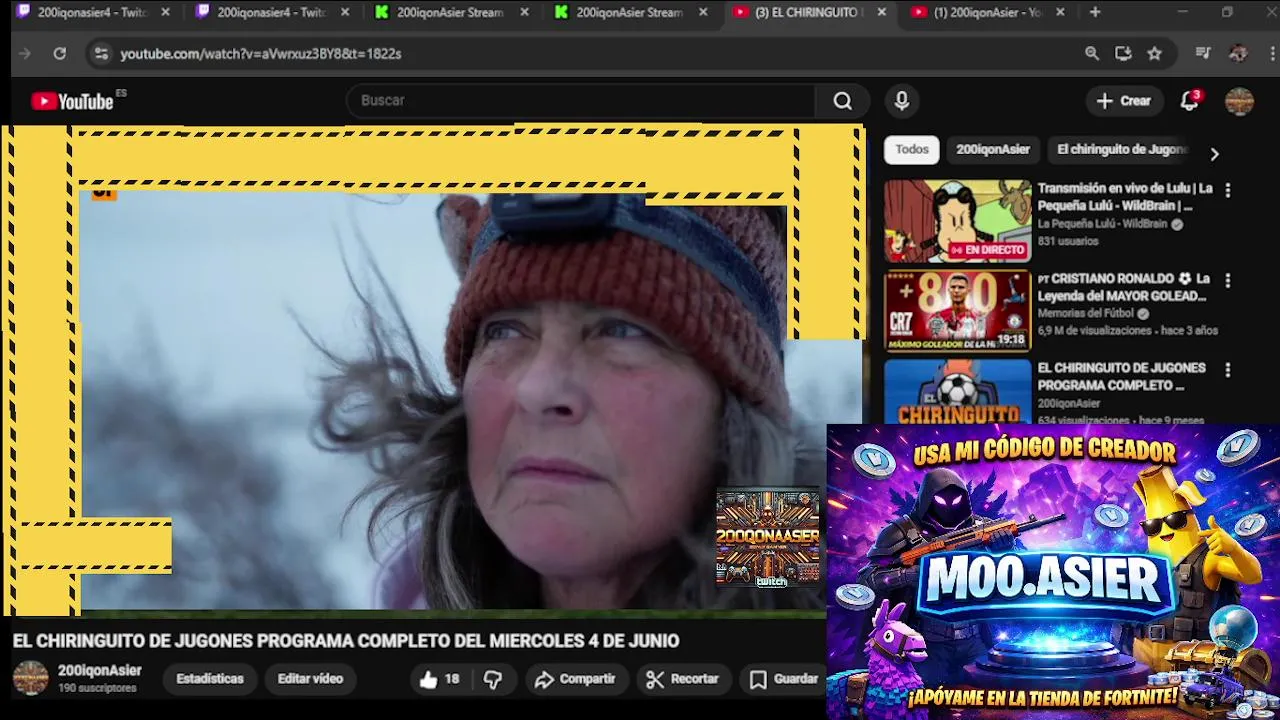
Task: Open the Lulu EN DIRECTO thumbnail
Action: click(957, 221)
